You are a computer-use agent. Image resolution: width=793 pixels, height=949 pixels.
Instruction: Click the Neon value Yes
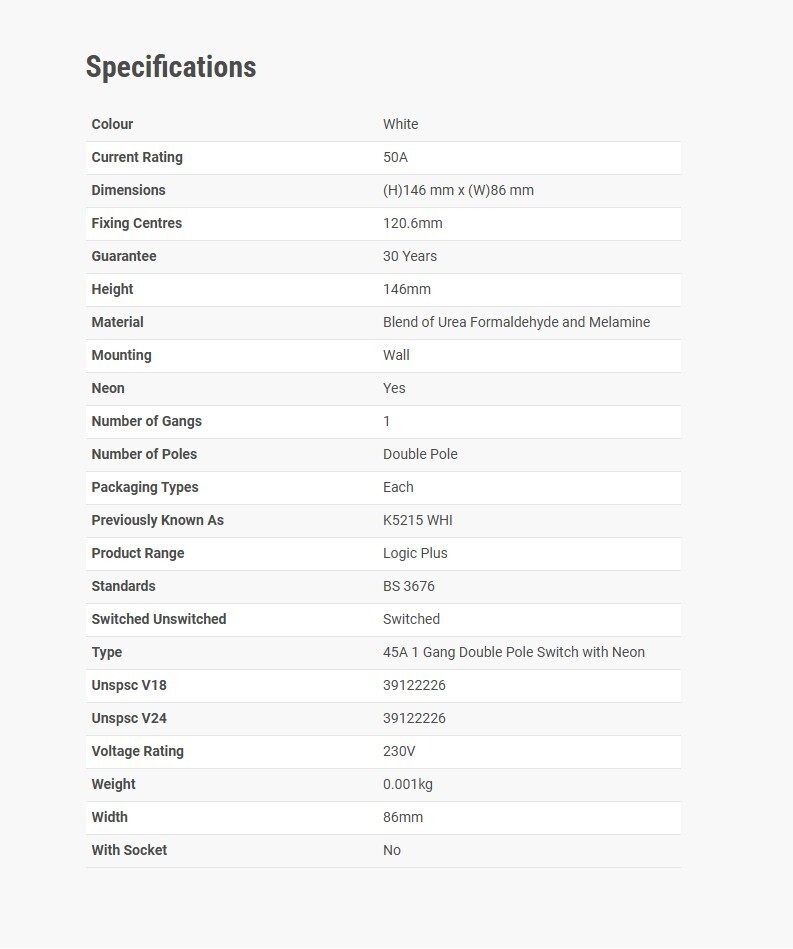[394, 388]
